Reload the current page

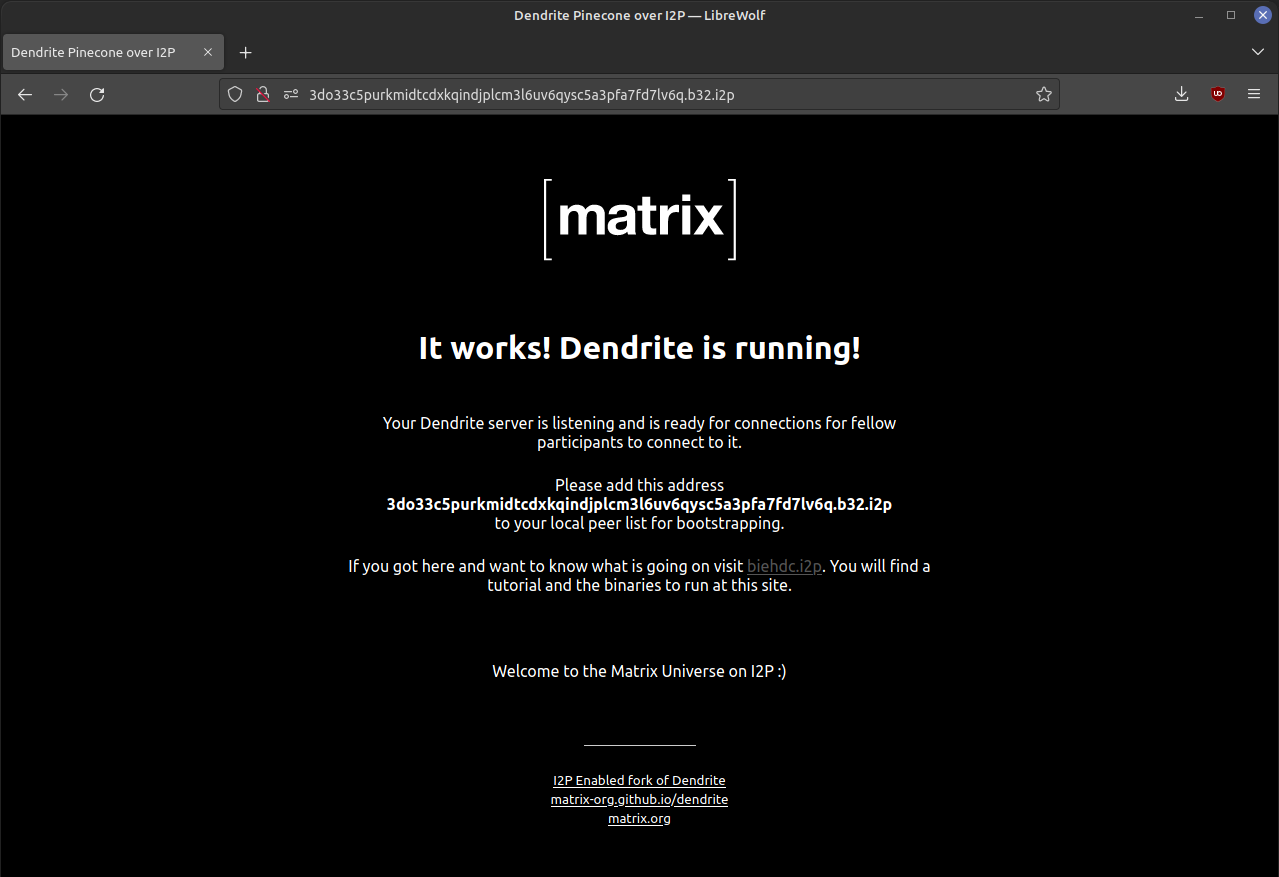tap(97, 94)
